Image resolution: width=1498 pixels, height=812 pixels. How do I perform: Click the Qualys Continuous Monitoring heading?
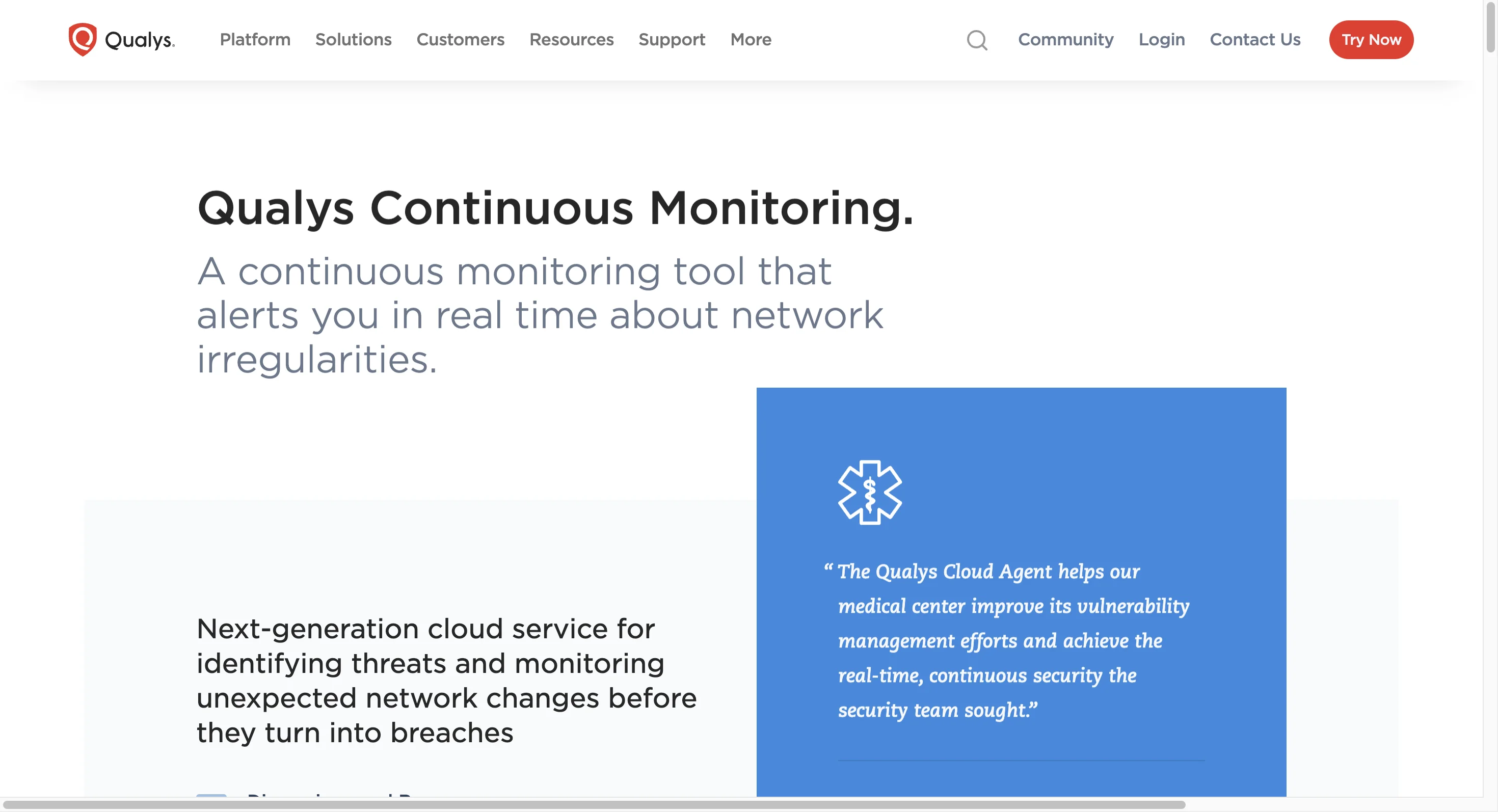556,208
